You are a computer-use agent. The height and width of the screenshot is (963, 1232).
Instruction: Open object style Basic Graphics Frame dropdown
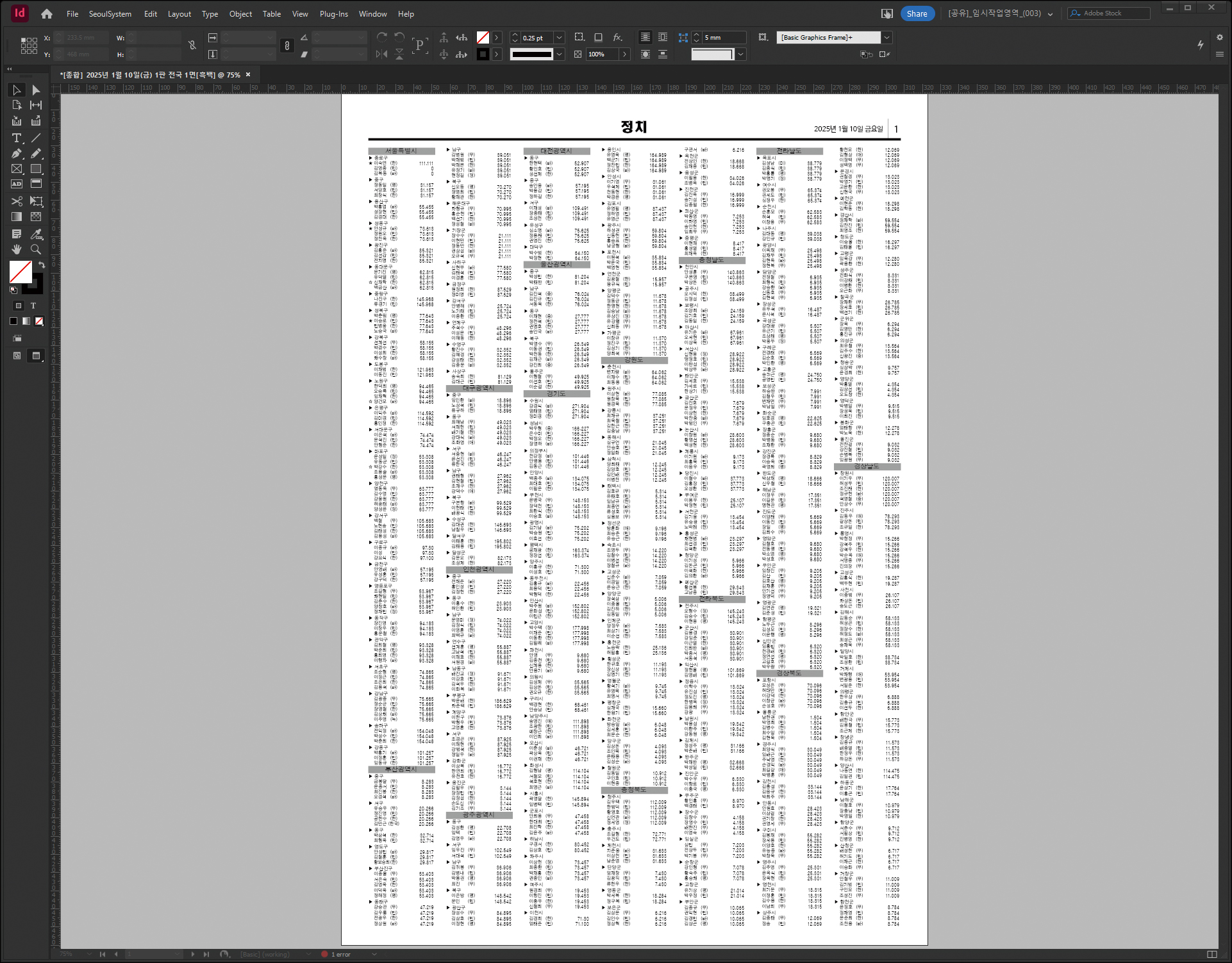887,38
